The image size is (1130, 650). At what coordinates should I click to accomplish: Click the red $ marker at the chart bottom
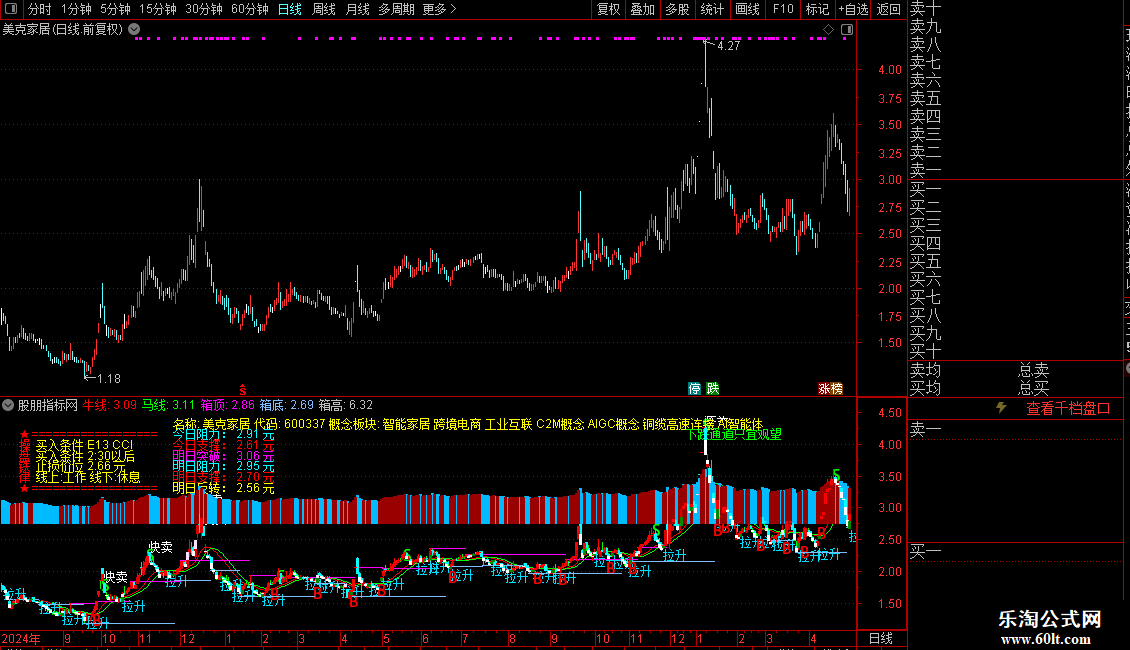[x=243, y=390]
